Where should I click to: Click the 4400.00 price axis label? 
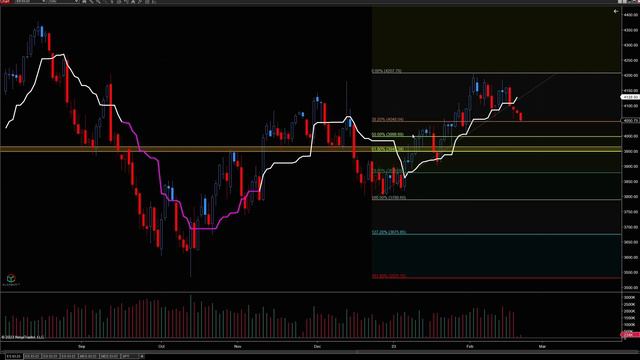pyautogui.click(x=631, y=15)
